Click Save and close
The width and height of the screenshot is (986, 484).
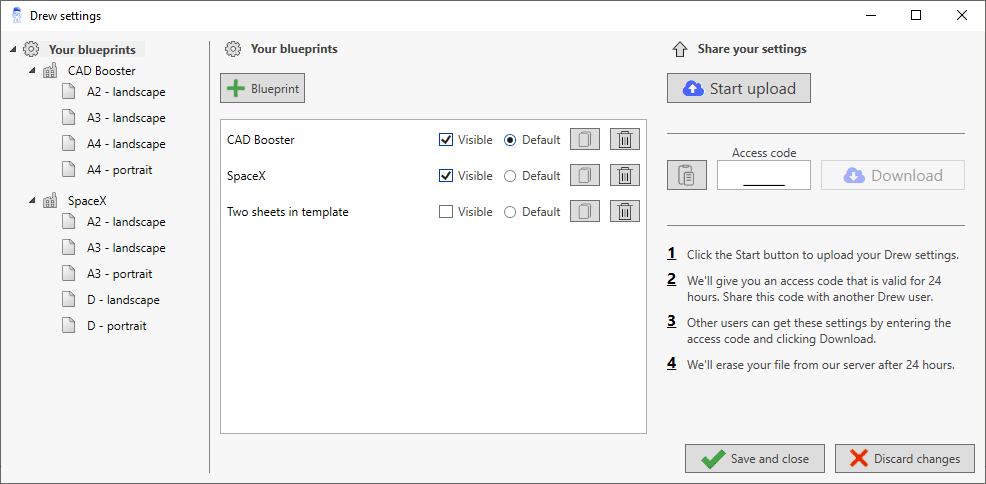[x=754, y=459]
